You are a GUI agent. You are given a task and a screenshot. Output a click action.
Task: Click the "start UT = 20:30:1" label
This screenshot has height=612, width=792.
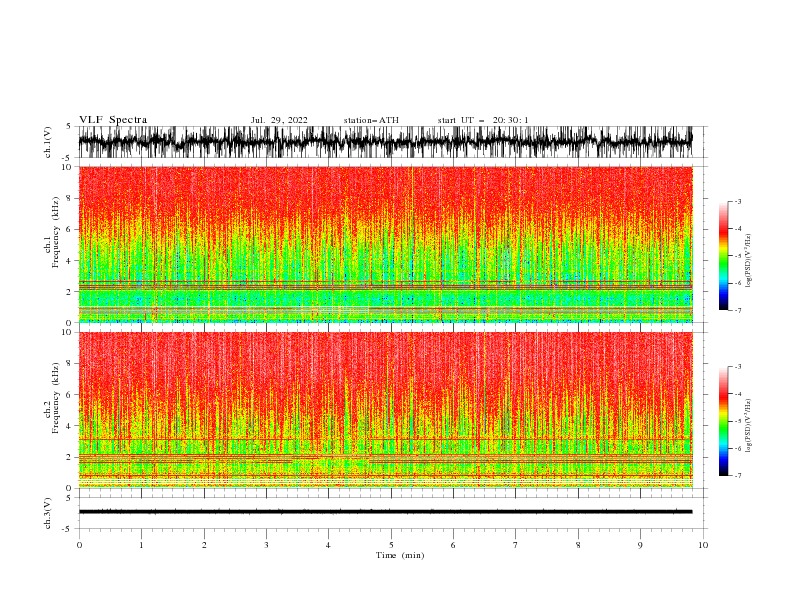point(483,120)
